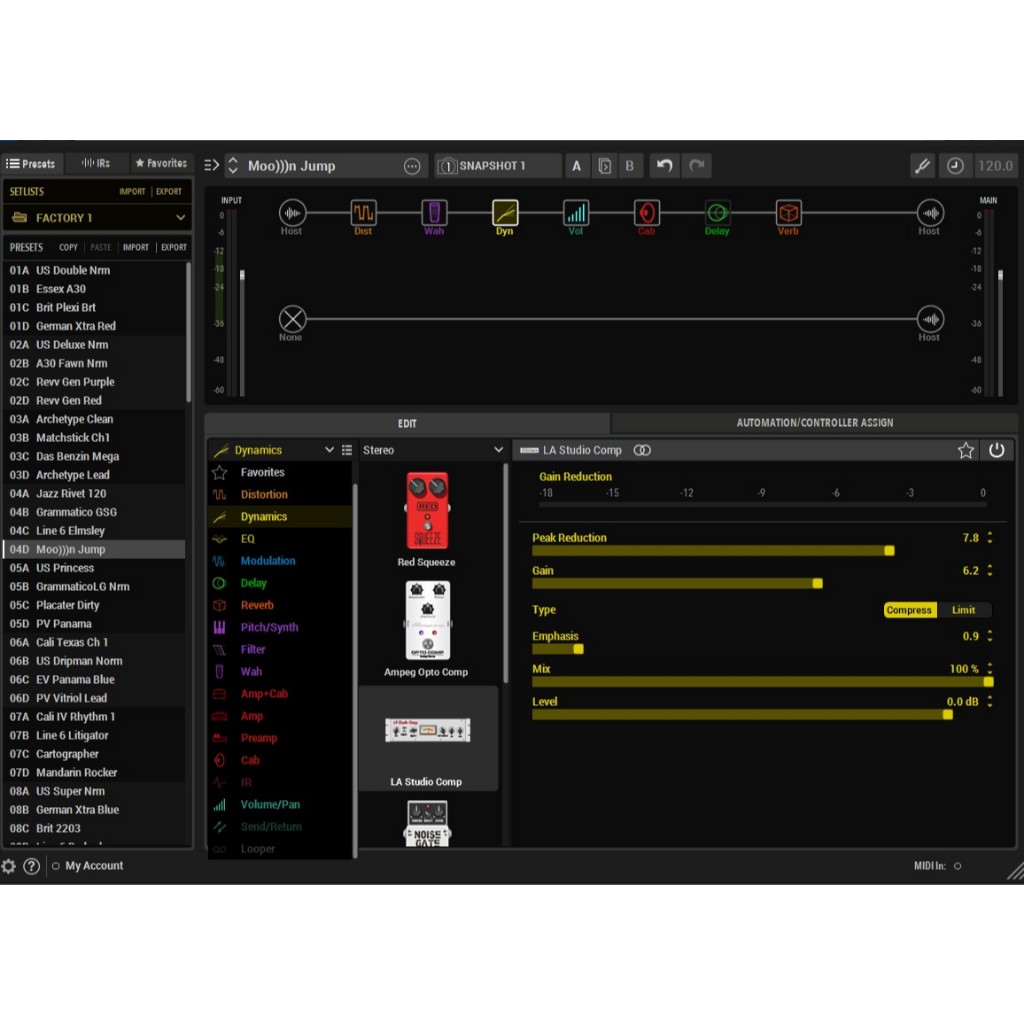Click the undo arrow icon
The image size is (1024, 1024).
664,166
